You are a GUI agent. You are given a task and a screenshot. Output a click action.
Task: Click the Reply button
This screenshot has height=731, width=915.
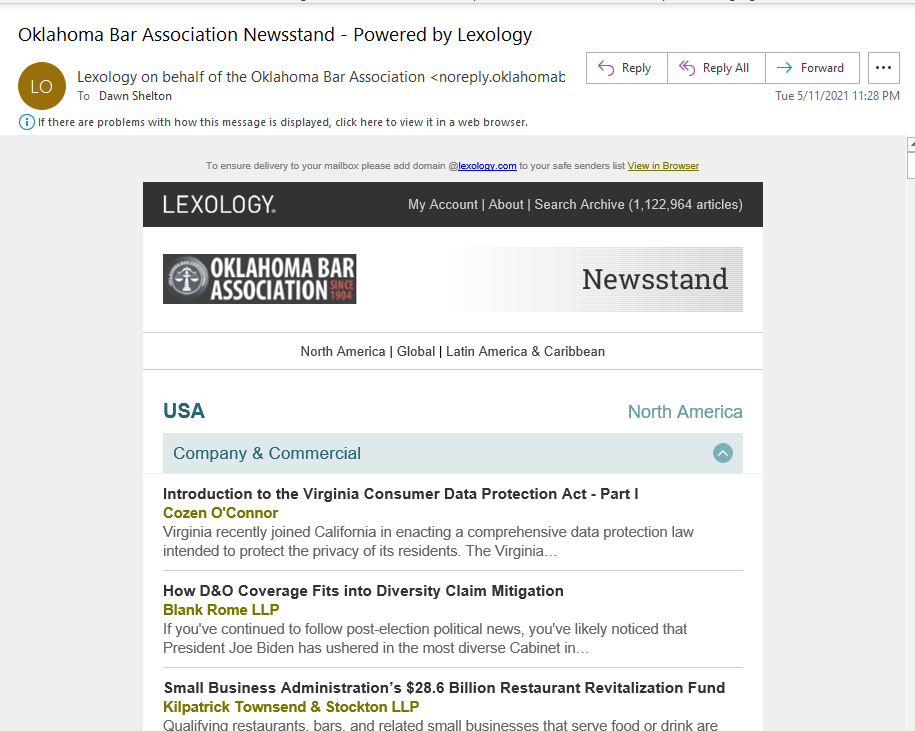pyautogui.click(x=626, y=68)
